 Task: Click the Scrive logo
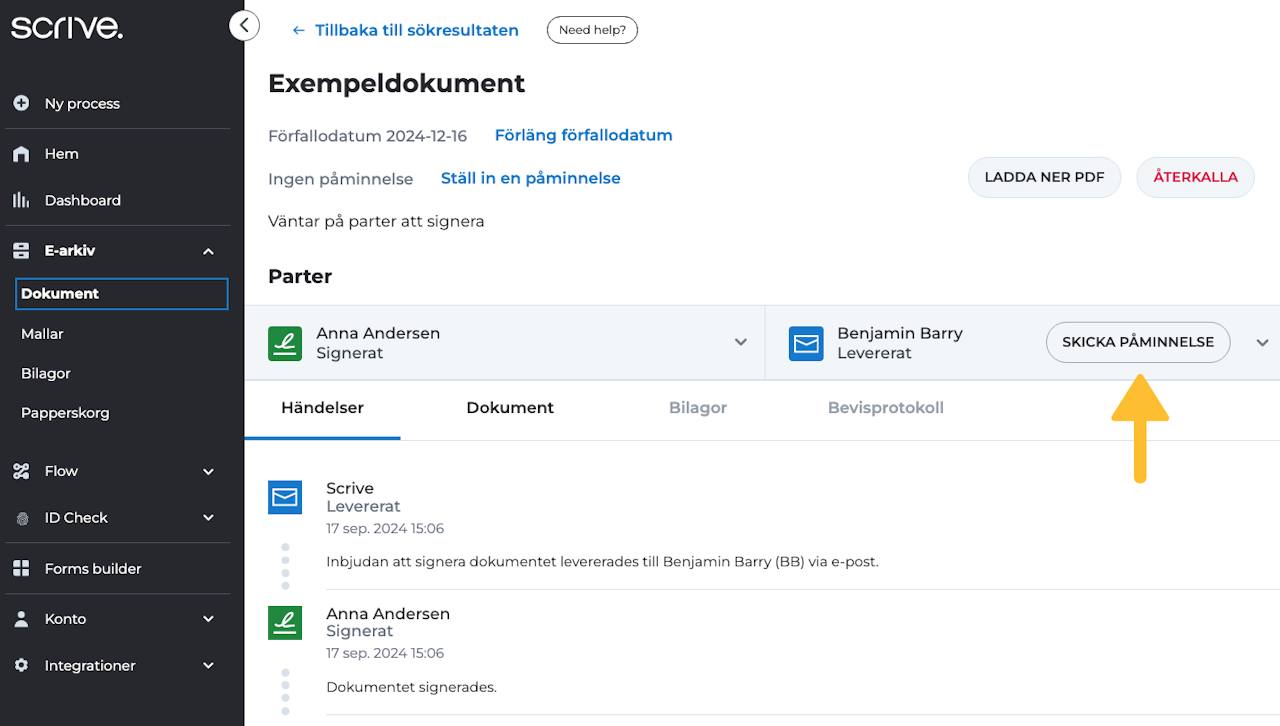pyautogui.click(x=67, y=27)
